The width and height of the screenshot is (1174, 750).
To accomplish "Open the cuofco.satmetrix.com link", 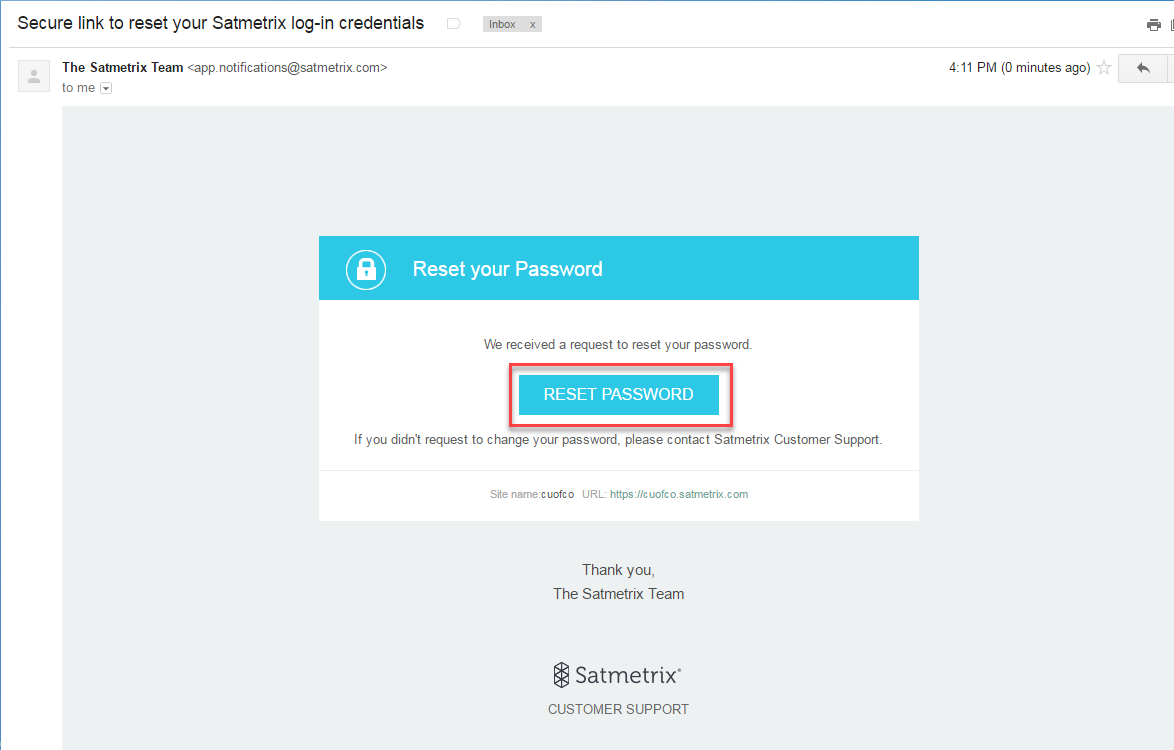I will pyautogui.click(x=679, y=494).
